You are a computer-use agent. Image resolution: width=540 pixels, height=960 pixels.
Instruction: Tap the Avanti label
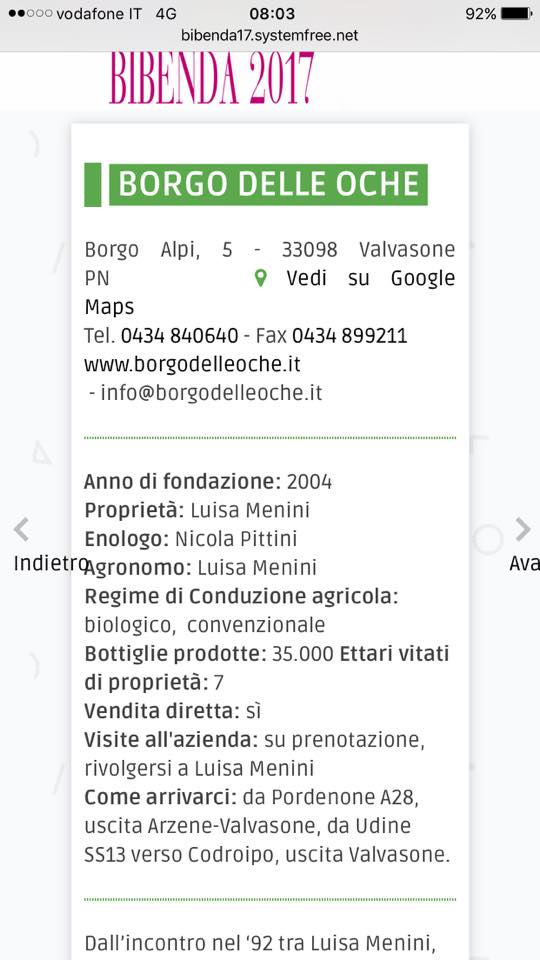coord(525,563)
